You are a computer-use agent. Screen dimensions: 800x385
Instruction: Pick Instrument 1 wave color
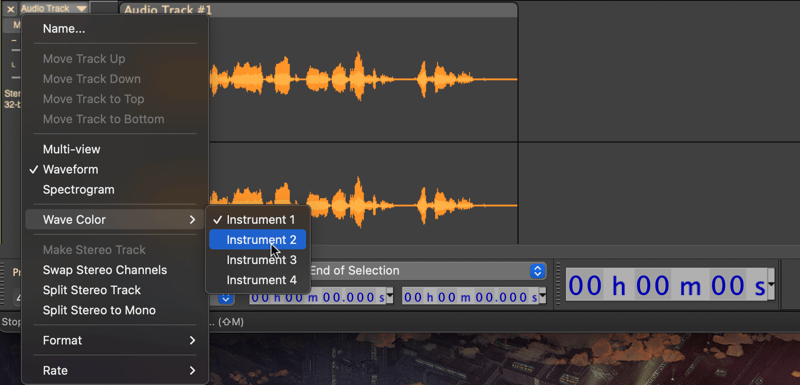258,220
